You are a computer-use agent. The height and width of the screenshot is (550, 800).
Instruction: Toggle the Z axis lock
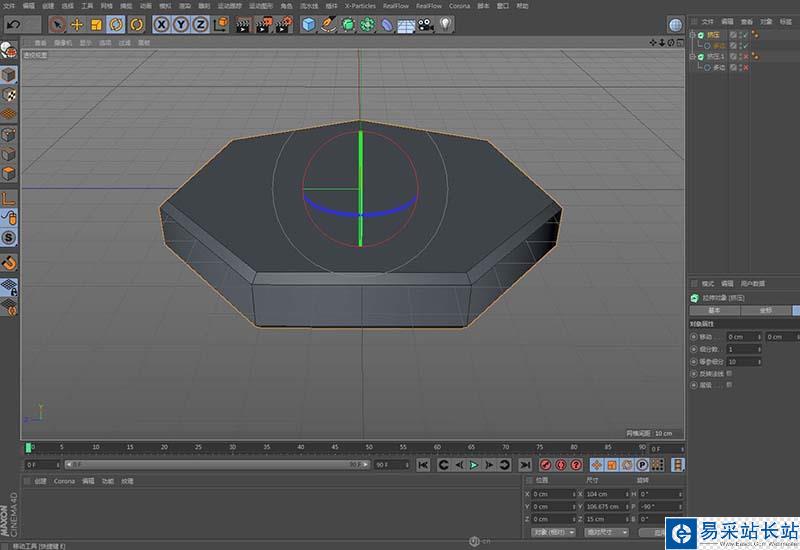pyautogui.click(x=200, y=23)
